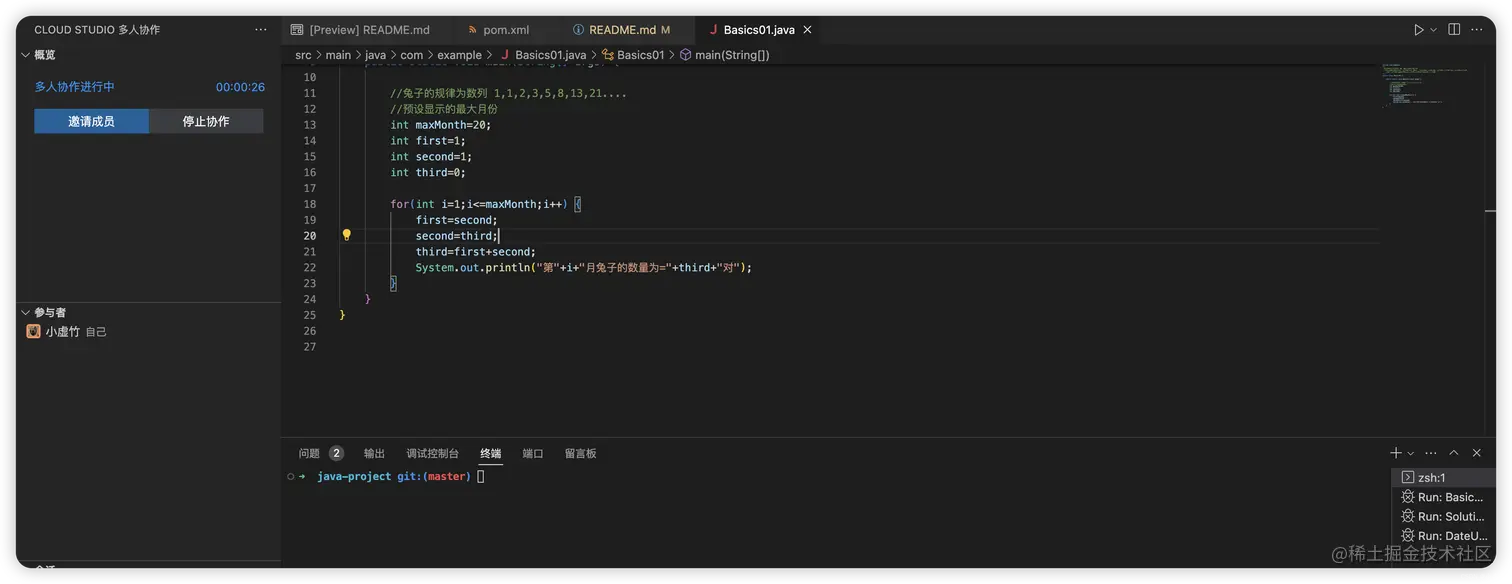Image resolution: width=1512 pixels, height=584 pixels.
Task: Click the System.out.println statement line
Action: 584,268
